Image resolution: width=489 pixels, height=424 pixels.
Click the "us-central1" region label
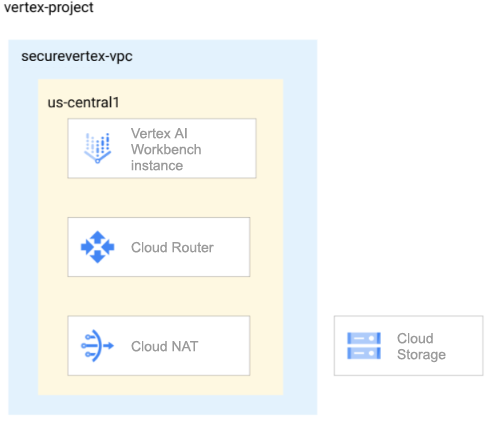(x=83, y=102)
